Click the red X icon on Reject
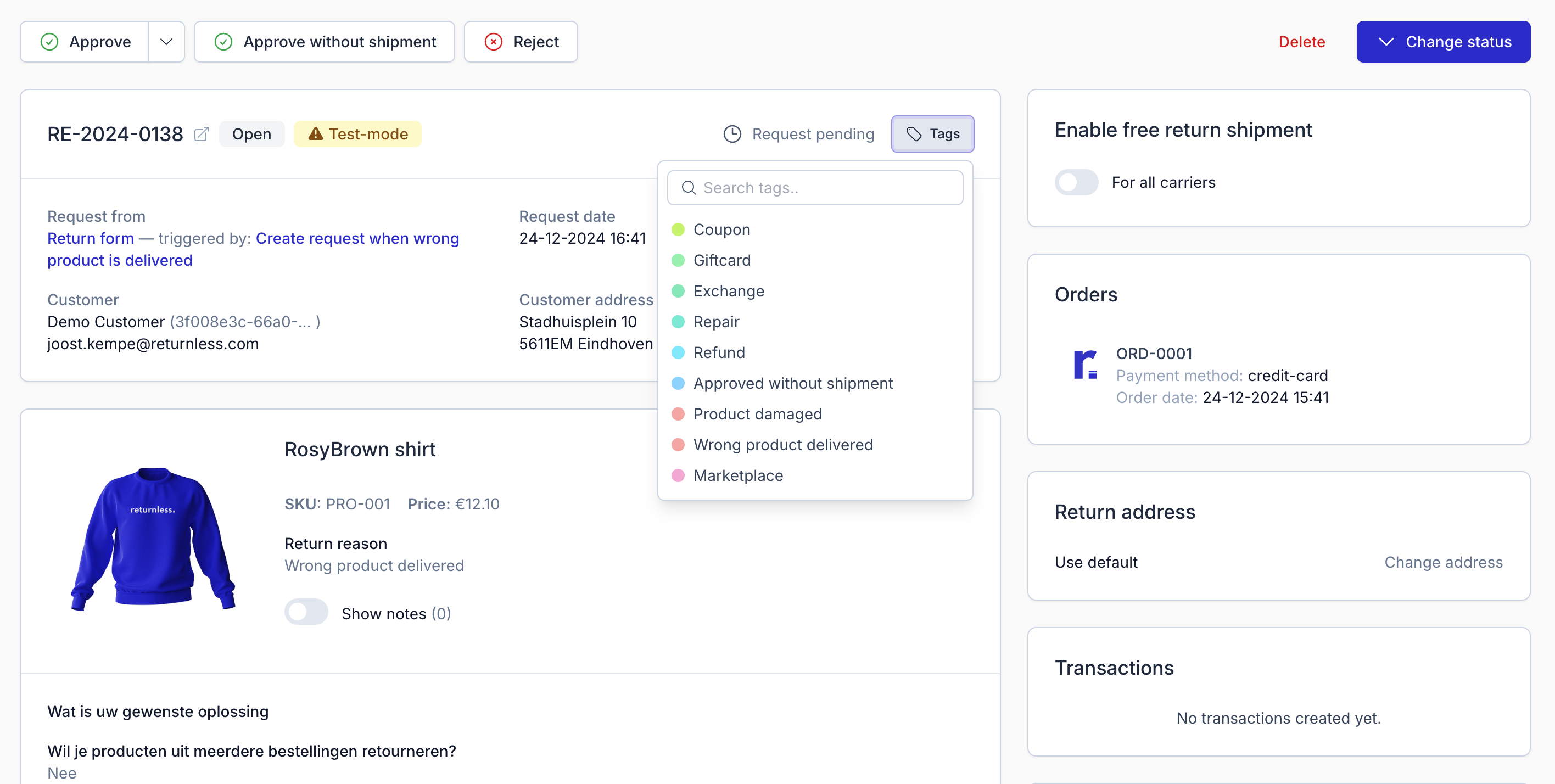Screen dimensions: 1555x784 [x=493, y=42]
